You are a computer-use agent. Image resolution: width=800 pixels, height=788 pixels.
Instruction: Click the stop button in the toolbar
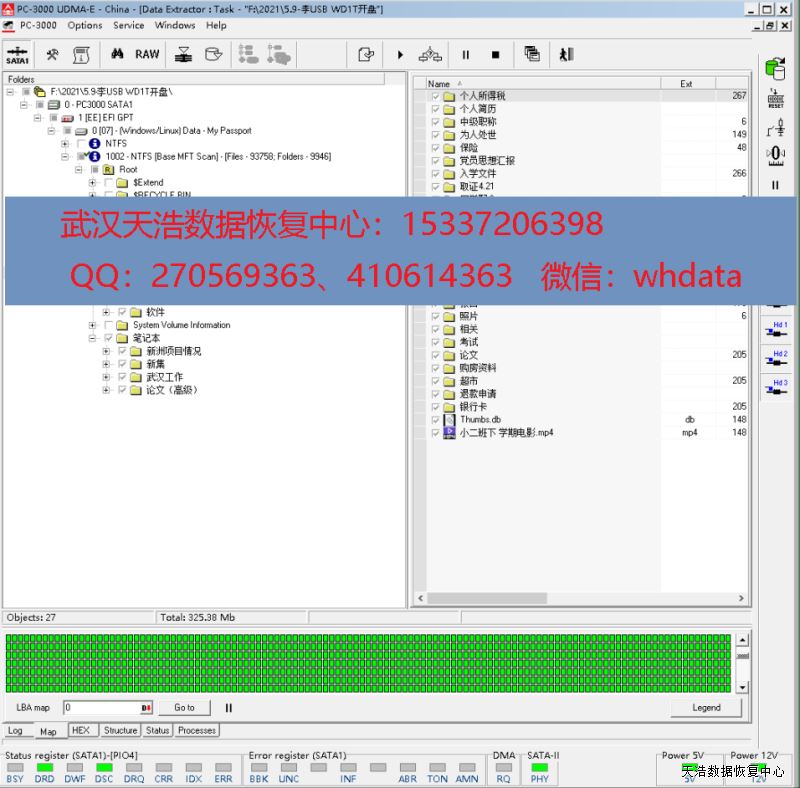[495, 55]
